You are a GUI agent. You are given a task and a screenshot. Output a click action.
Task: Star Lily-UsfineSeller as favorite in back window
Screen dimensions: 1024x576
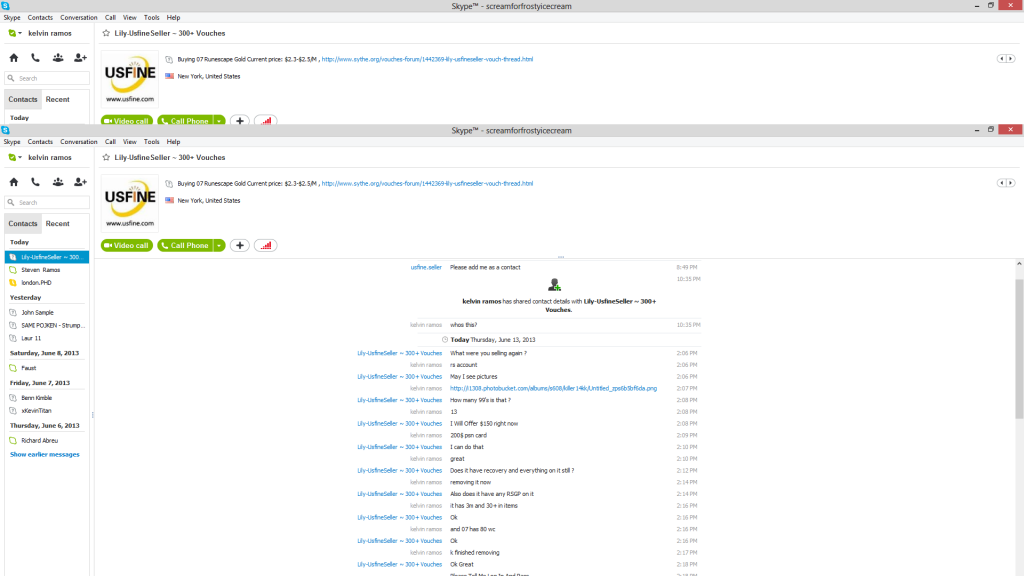coord(106,33)
